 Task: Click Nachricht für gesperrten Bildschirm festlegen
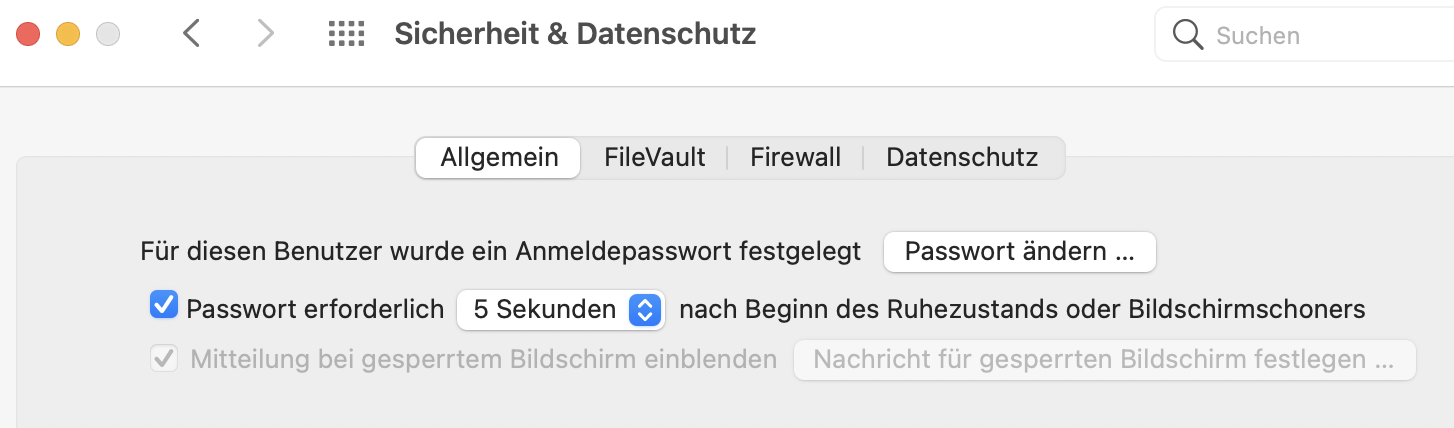click(x=1104, y=360)
